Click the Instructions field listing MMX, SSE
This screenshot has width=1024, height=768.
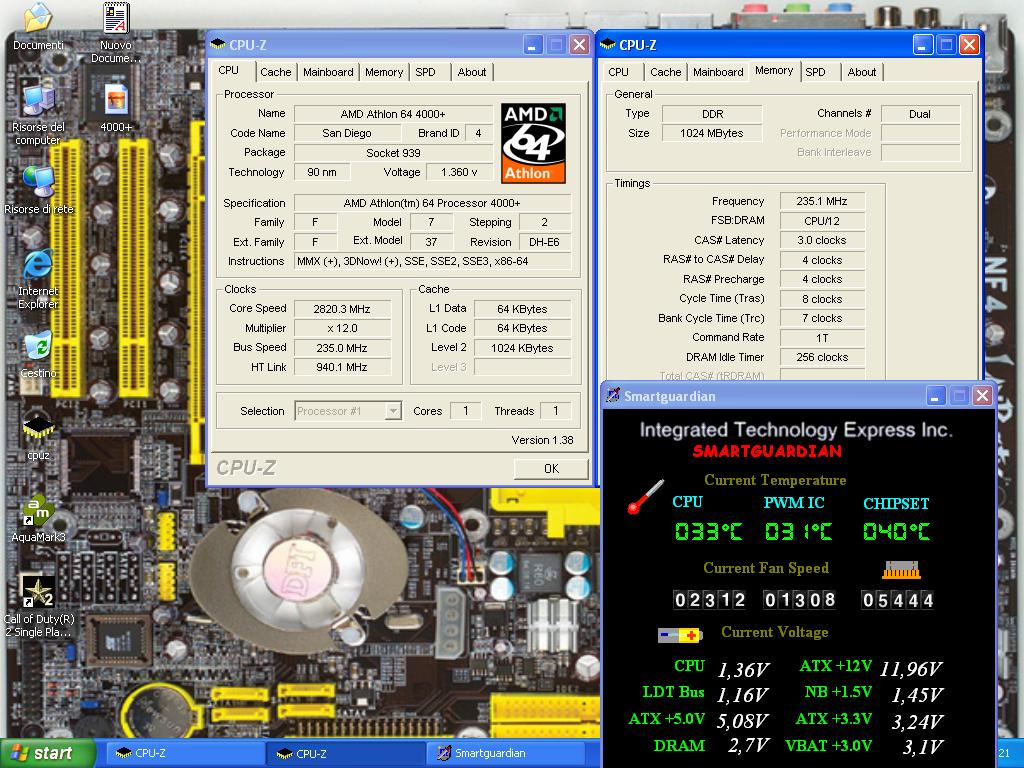(432, 261)
